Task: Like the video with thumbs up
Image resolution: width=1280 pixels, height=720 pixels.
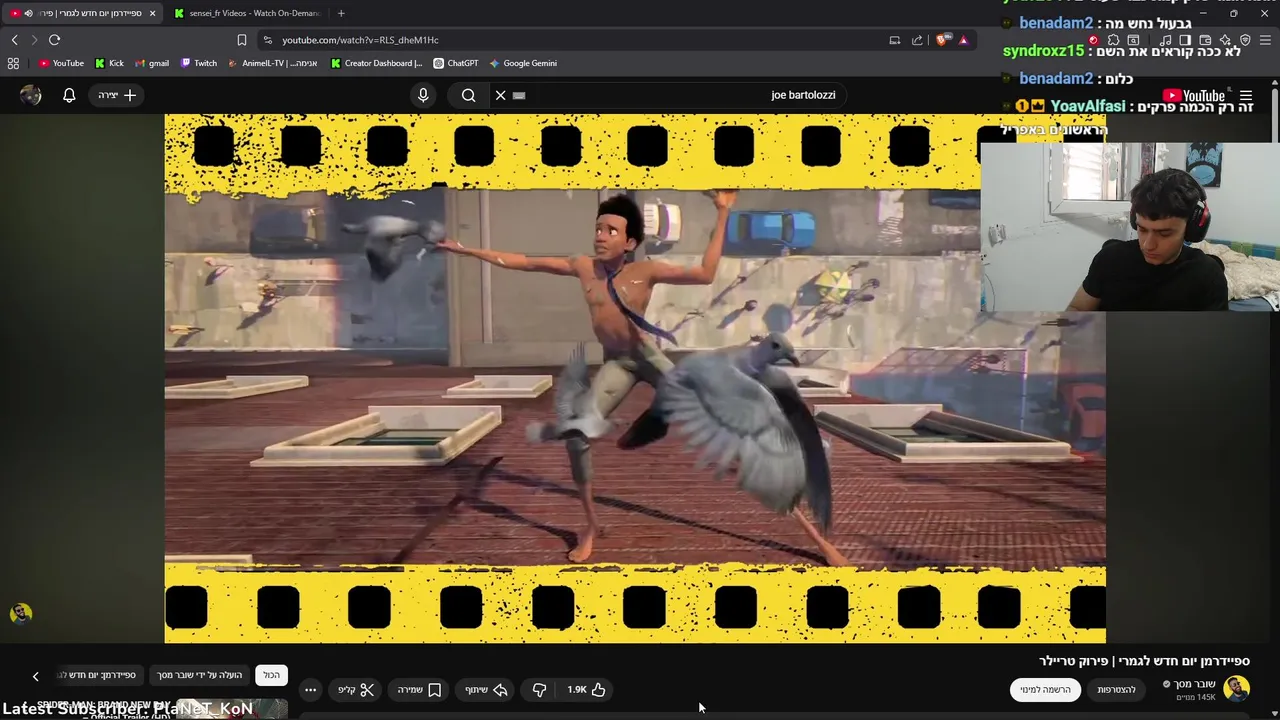Action: (587, 690)
